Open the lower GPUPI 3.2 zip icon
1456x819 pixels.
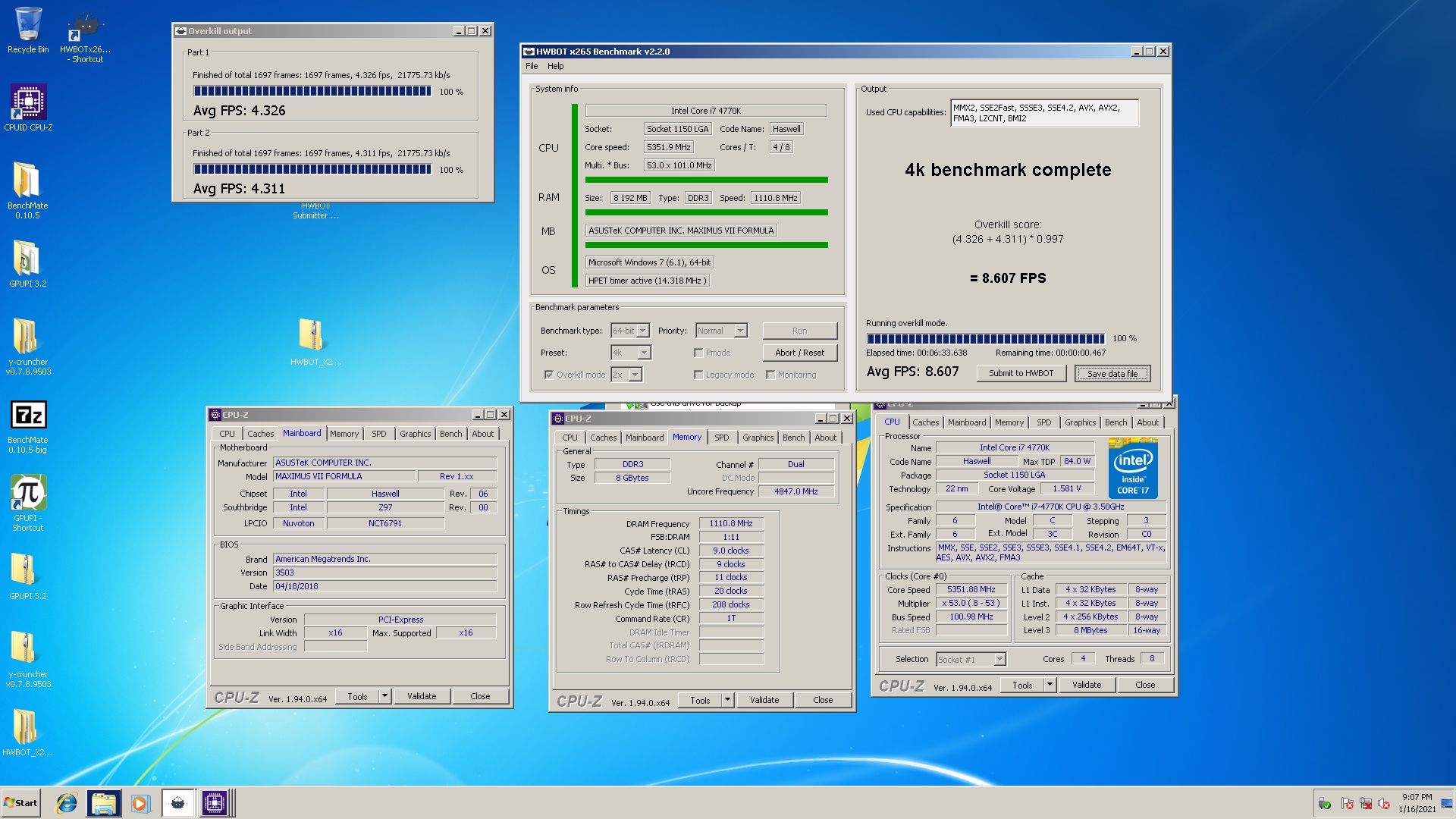pyautogui.click(x=28, y=576)
